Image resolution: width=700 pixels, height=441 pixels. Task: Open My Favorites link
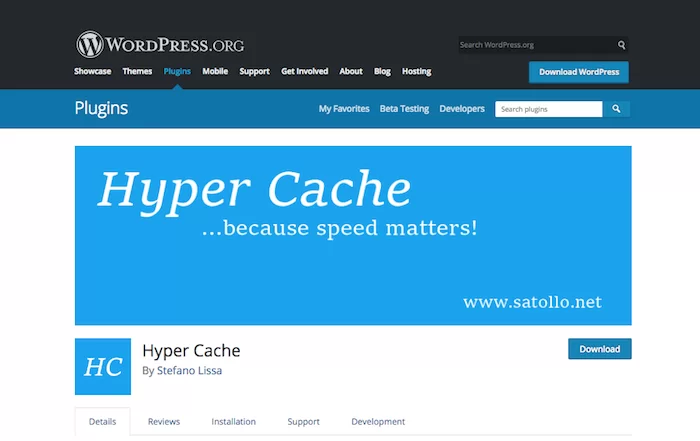pyautogui.click(x=344, y=109)
